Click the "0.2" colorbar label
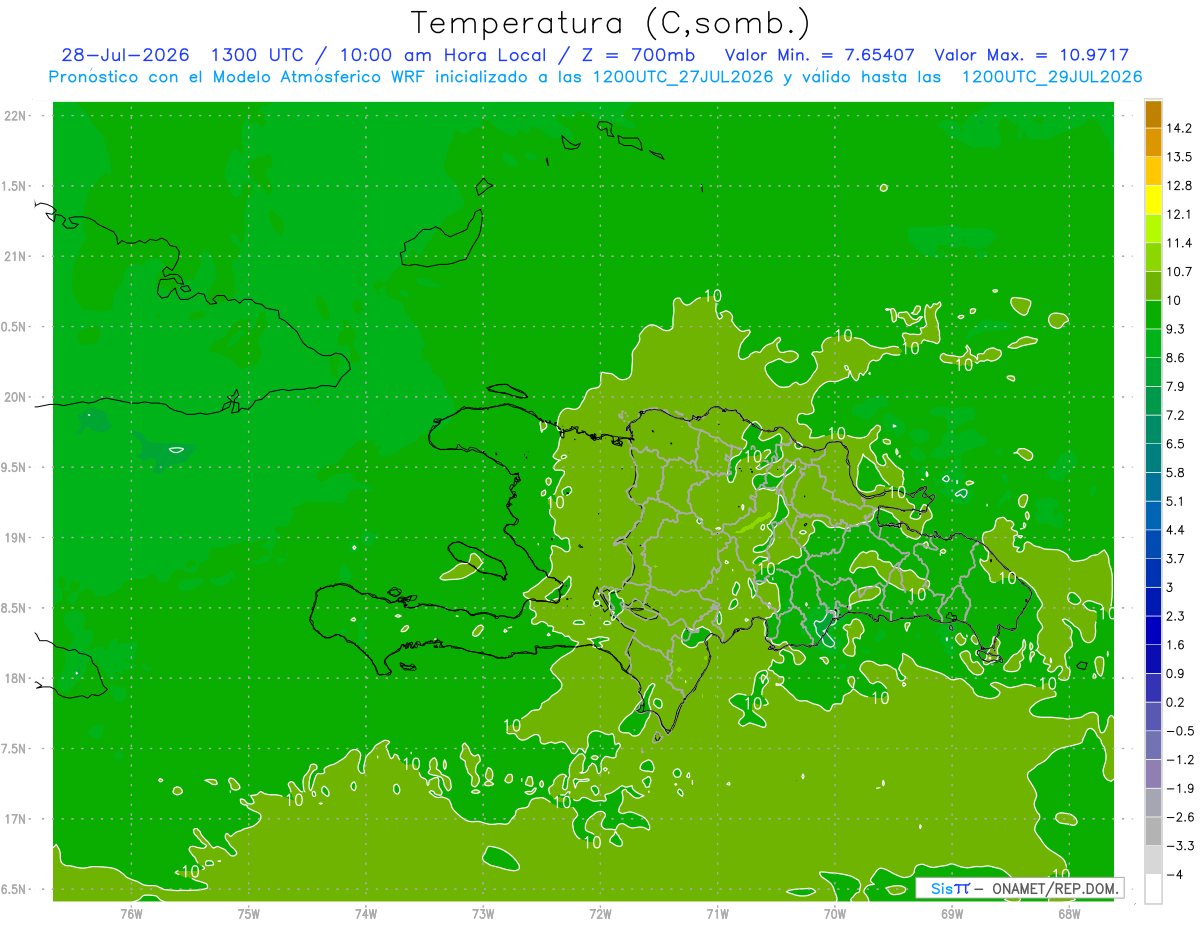Image resolution: width=1200 pixels, height=927 pixels. point(1176,702)
